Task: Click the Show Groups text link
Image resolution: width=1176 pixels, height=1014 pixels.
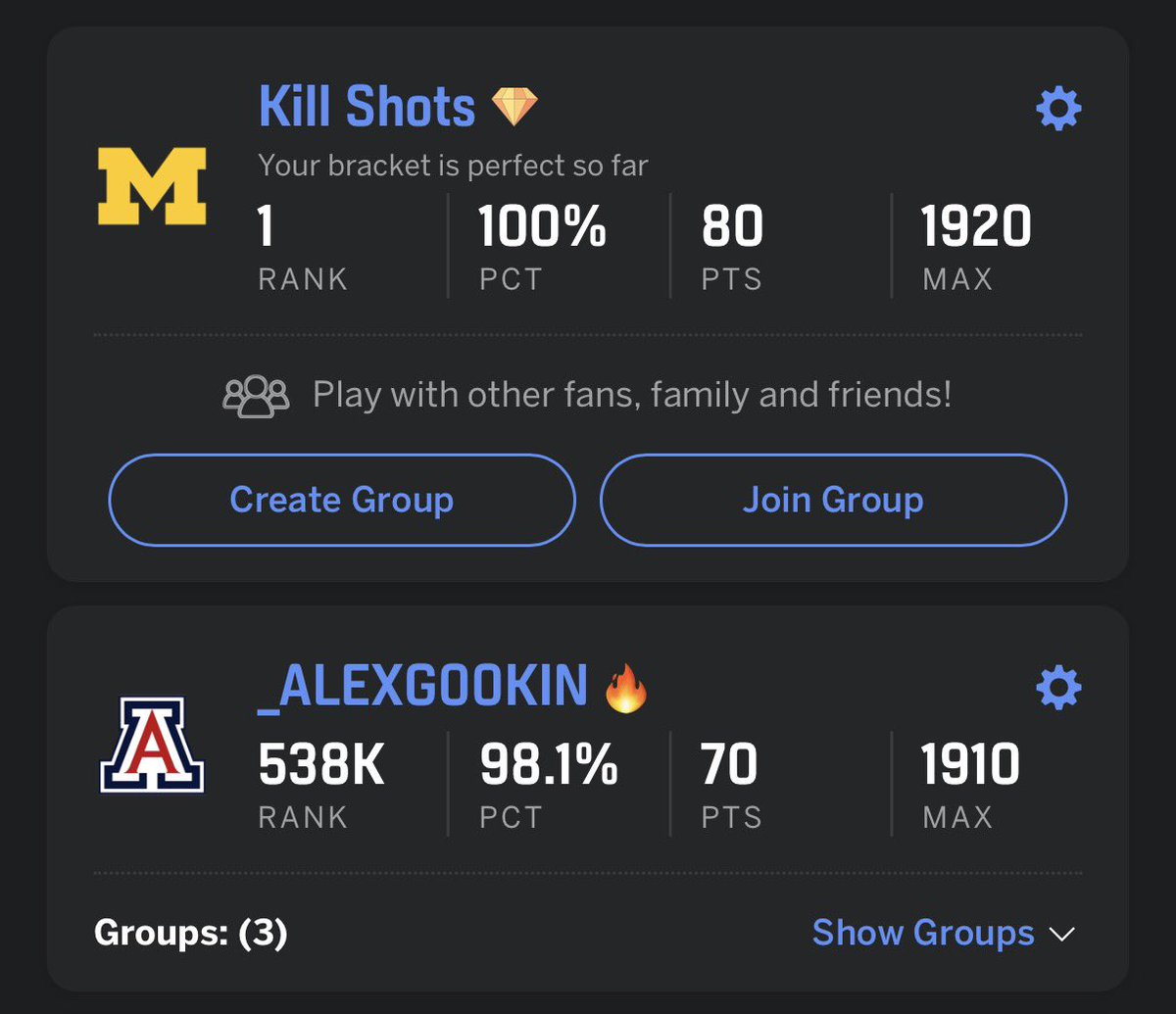Action: (923, 933)
